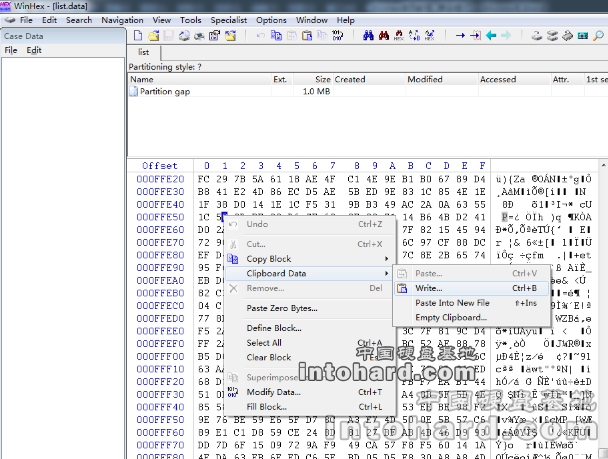Open the Window menu
The height and width of the screenshot is (459, 608).
coord(312,20)
